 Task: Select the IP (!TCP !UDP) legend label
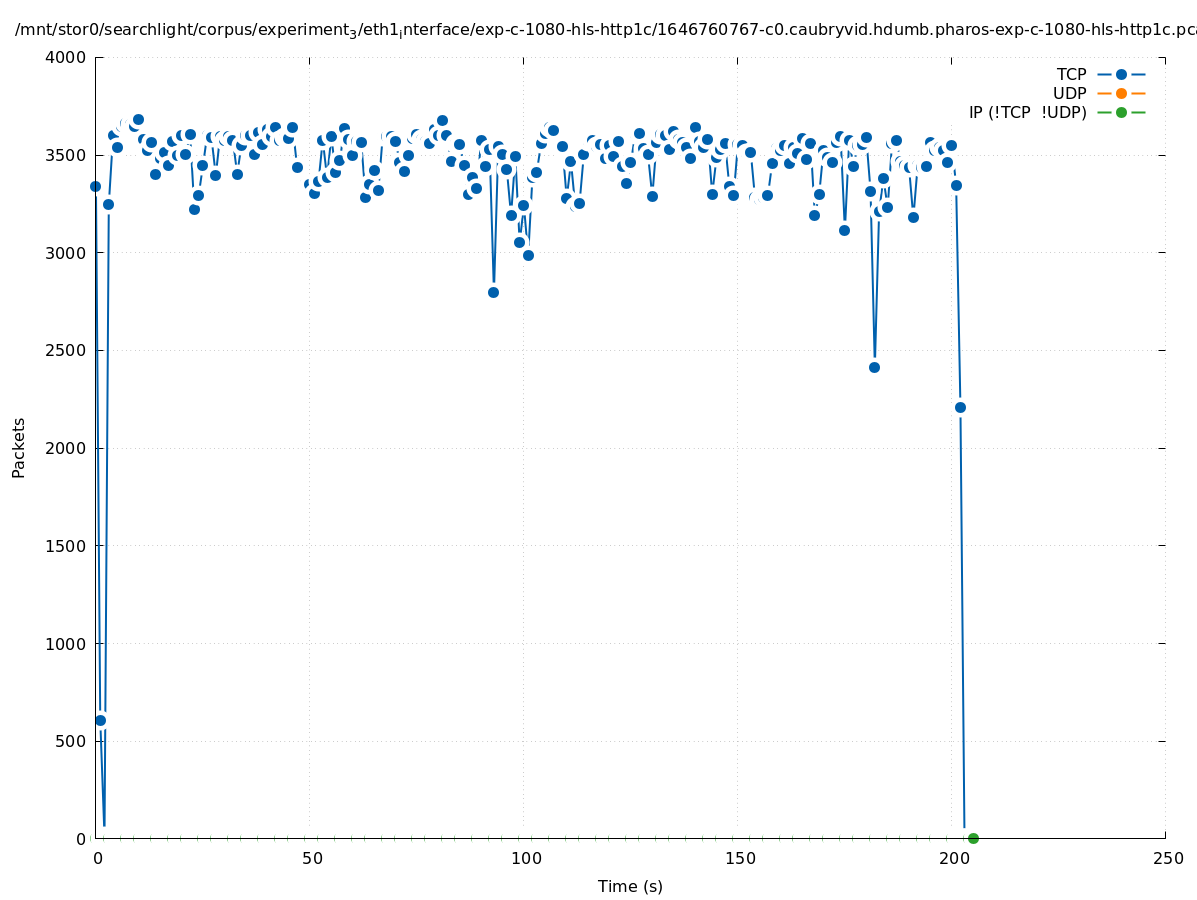tap(1027, 112)
